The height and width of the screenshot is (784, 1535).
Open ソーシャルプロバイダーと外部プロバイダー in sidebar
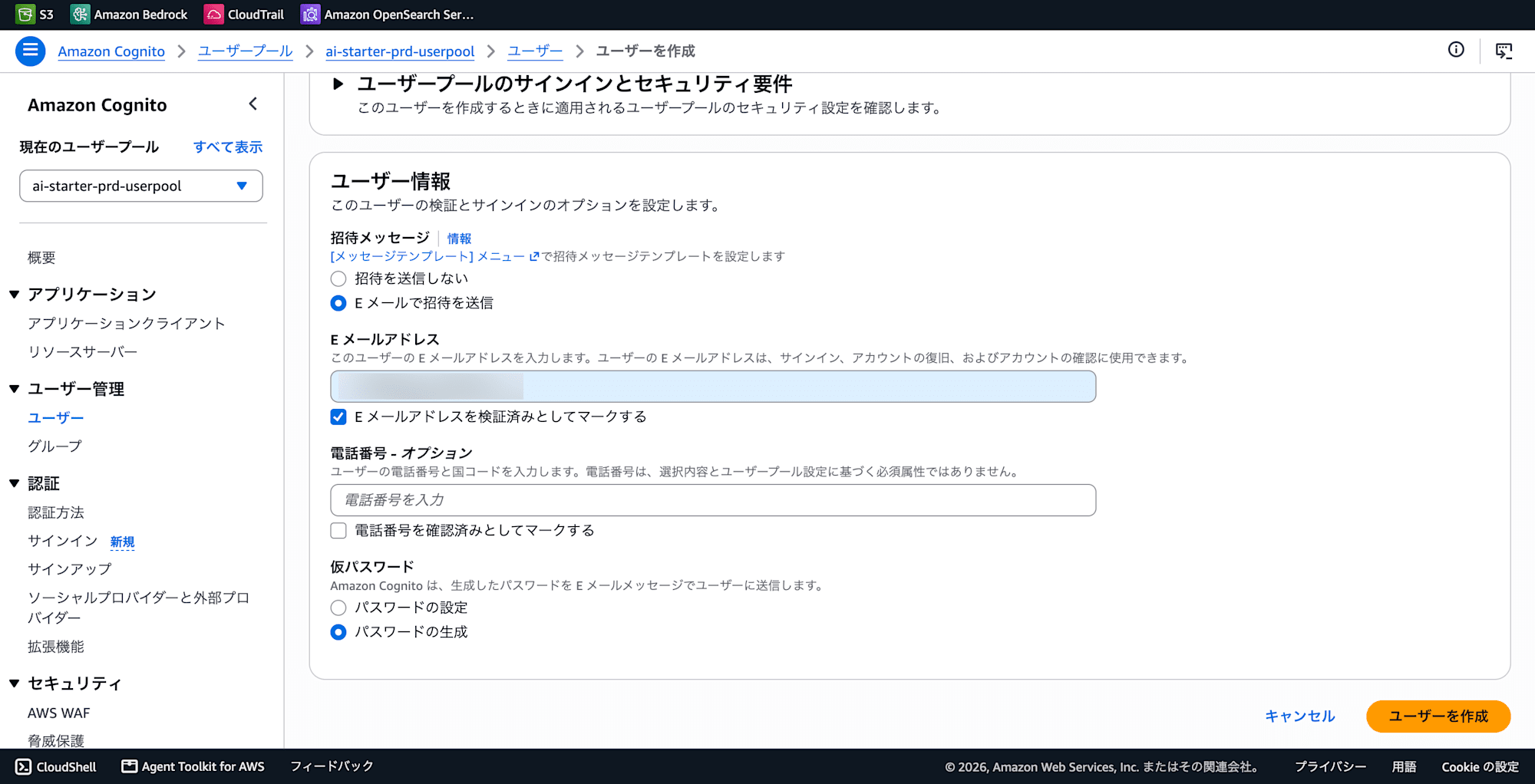pos(139,608)
